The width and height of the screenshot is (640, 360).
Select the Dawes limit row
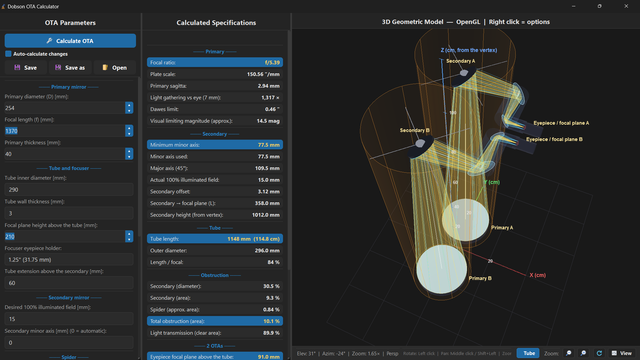pos(215,109)
